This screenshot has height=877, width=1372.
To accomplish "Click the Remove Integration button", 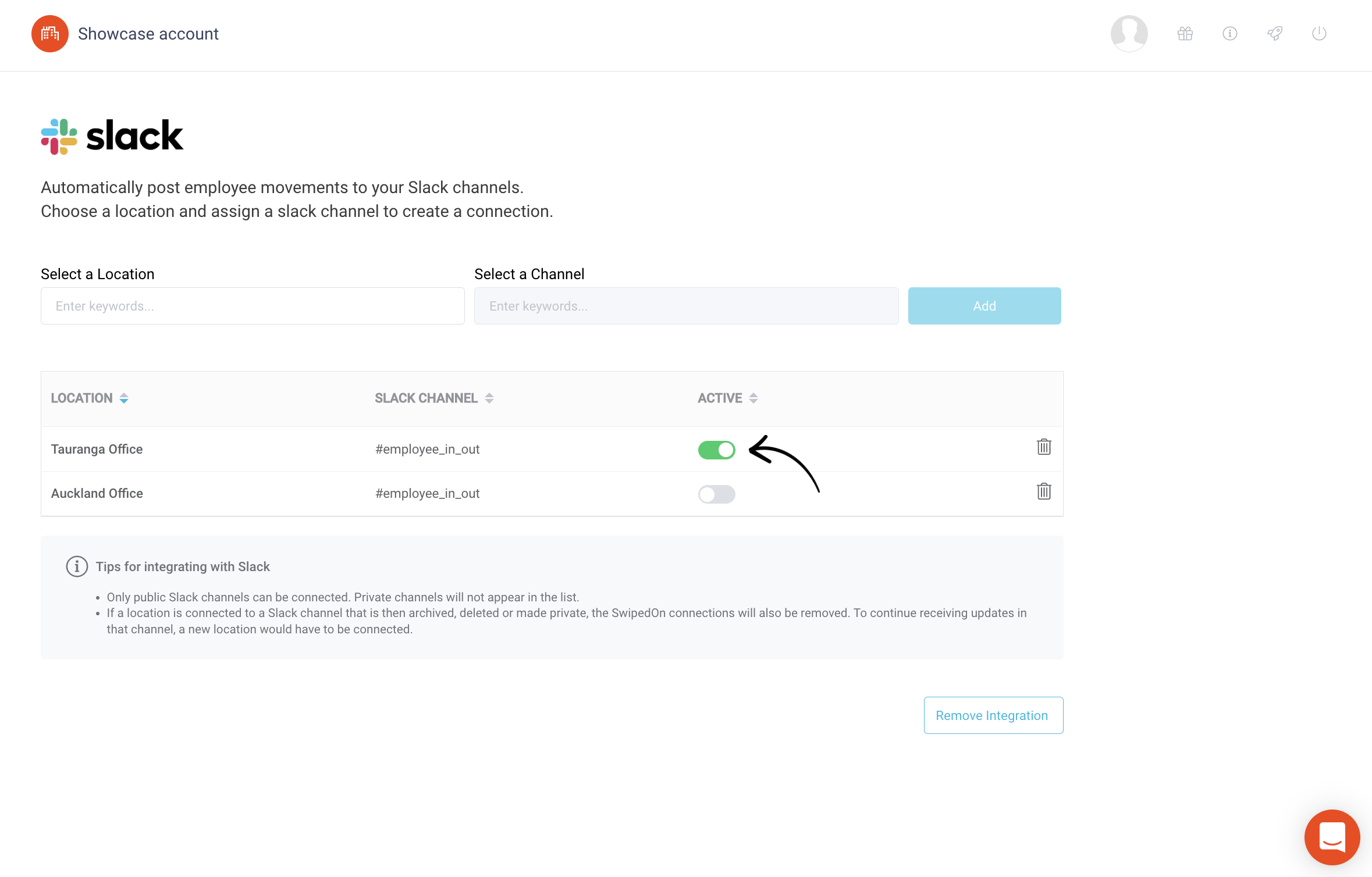I will click(x=993, y=715).
